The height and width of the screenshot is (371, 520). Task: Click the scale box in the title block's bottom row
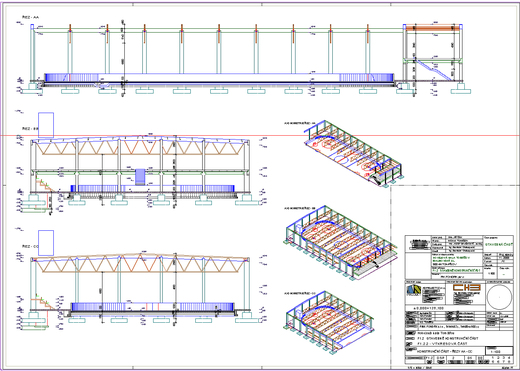coord(499,350)
